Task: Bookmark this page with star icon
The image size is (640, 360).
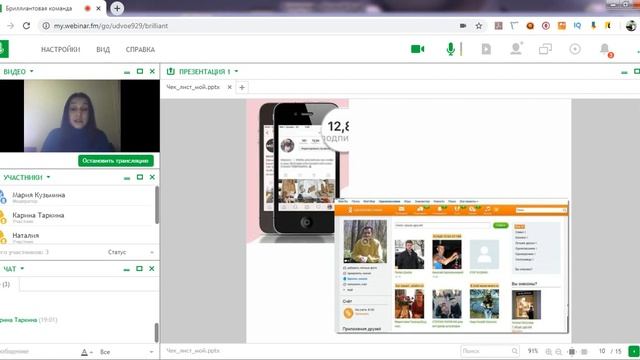Action: click(x=479, y=26)
